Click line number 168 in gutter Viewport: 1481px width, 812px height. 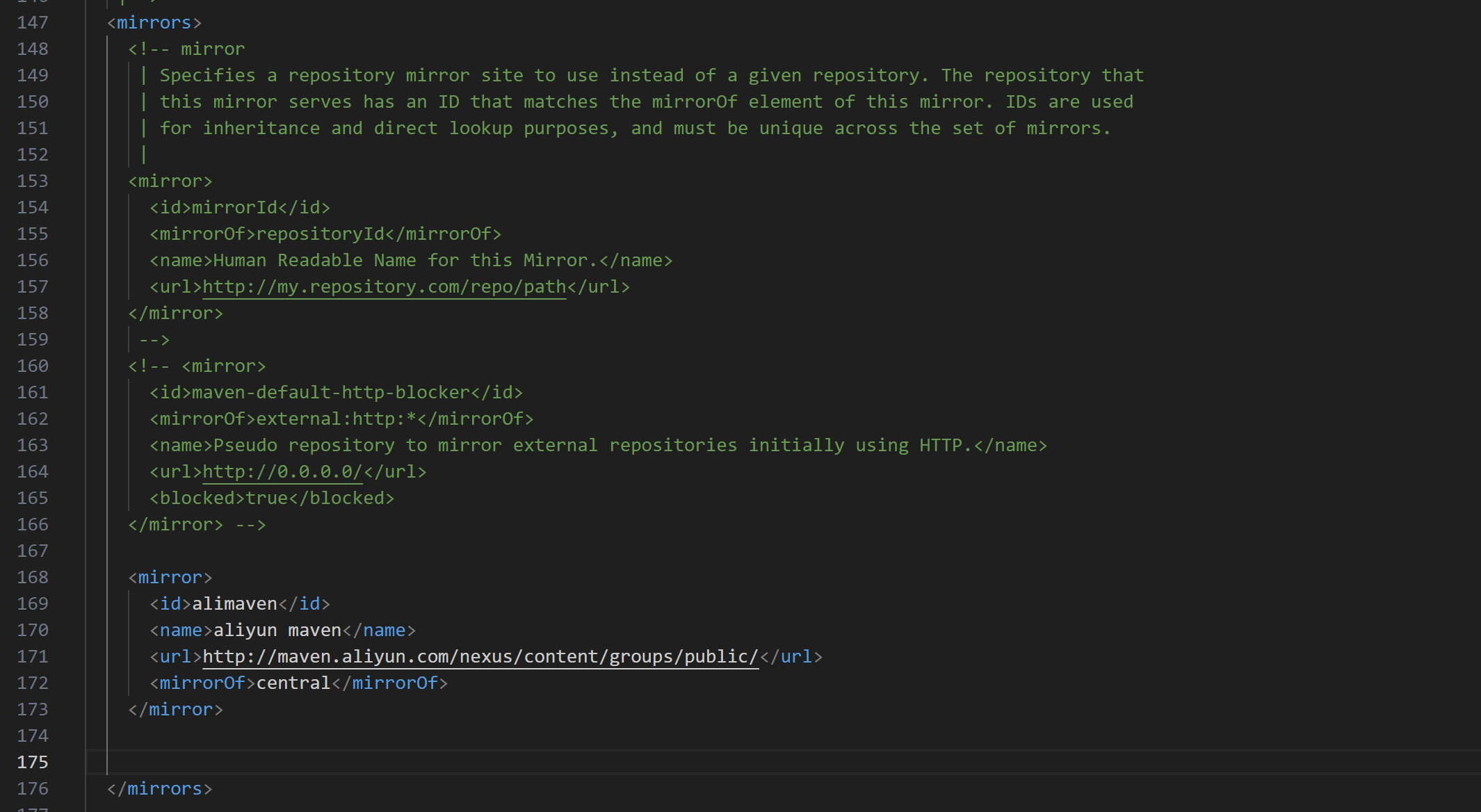pos(33,577)
